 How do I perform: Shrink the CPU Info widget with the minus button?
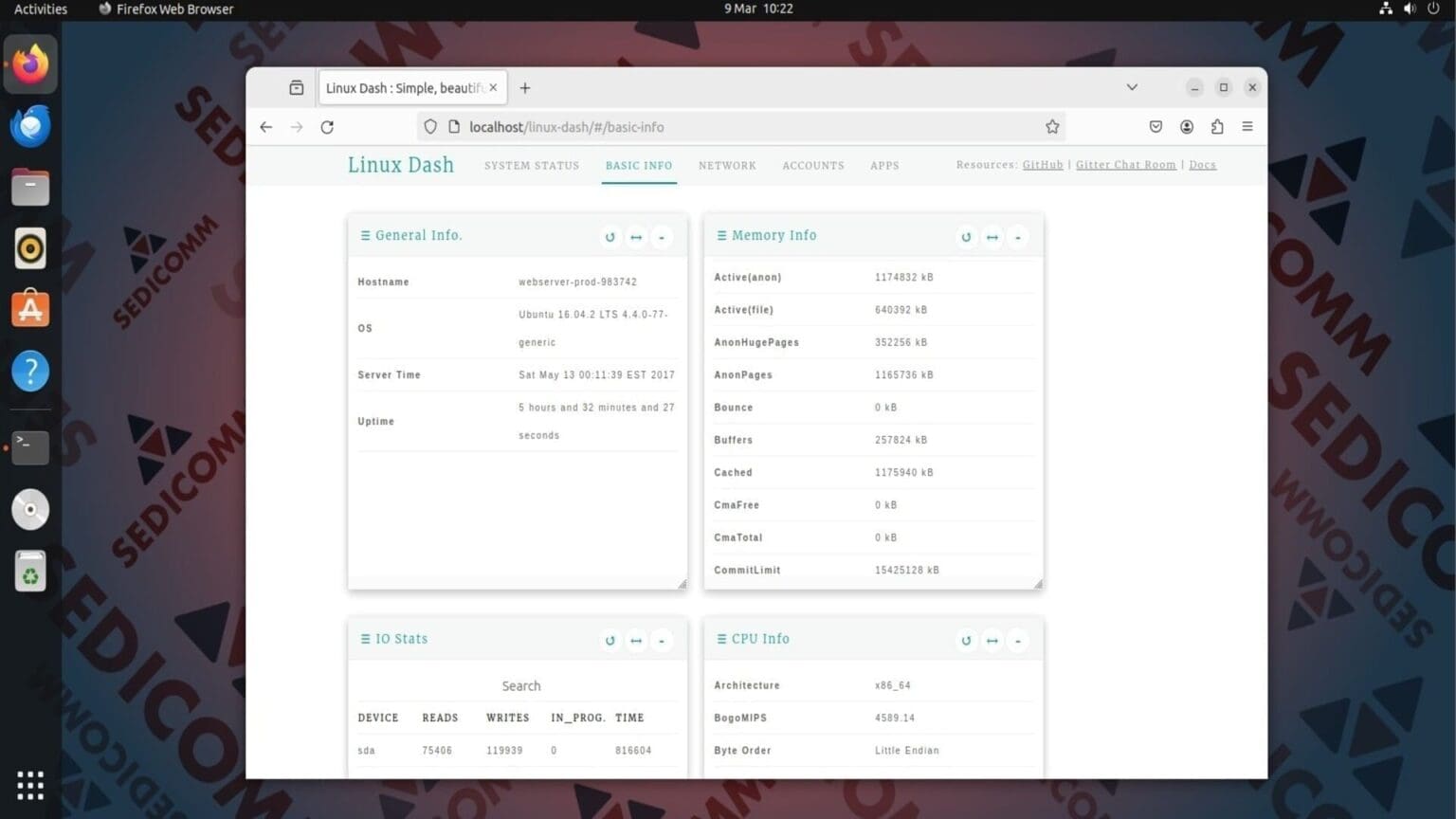tap(1017, 641)
